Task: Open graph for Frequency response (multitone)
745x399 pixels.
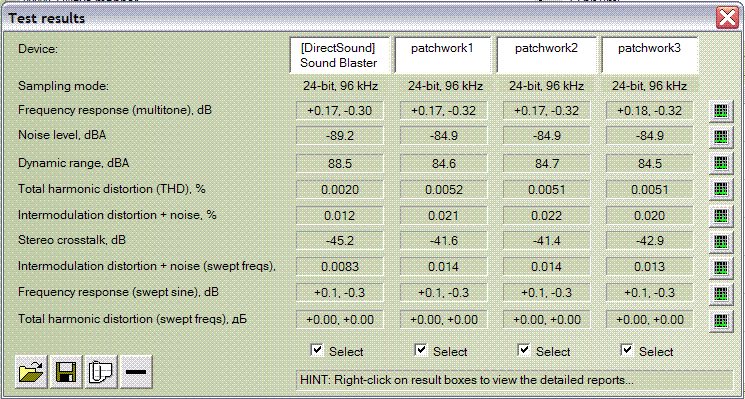Action: 721,111
